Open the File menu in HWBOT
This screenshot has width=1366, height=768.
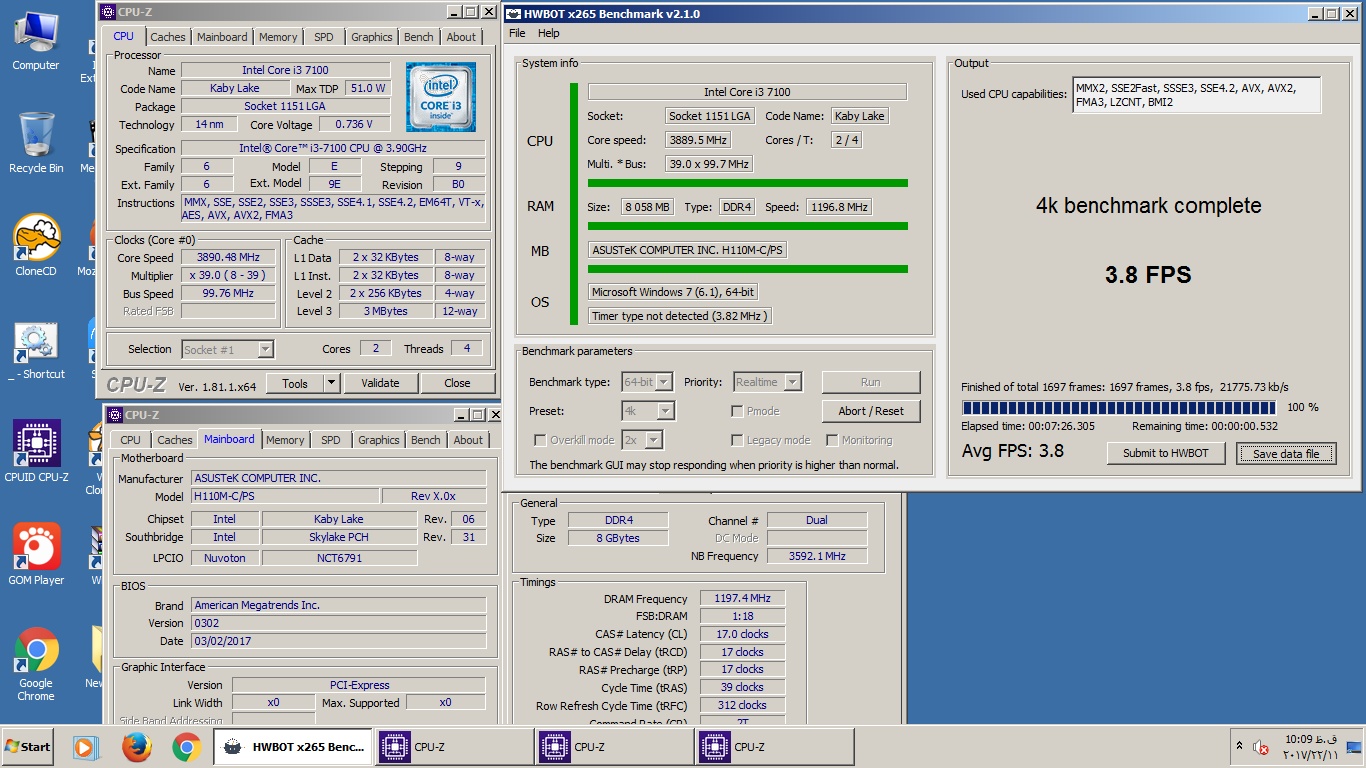tap(517, 33)
